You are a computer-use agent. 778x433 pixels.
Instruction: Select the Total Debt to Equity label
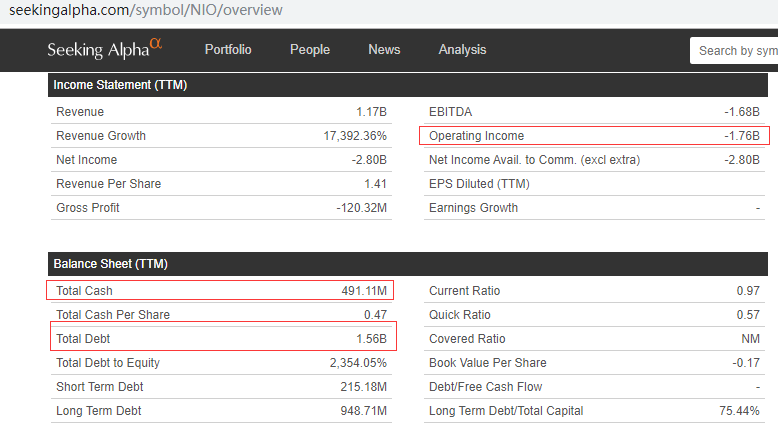coord(108,363)
